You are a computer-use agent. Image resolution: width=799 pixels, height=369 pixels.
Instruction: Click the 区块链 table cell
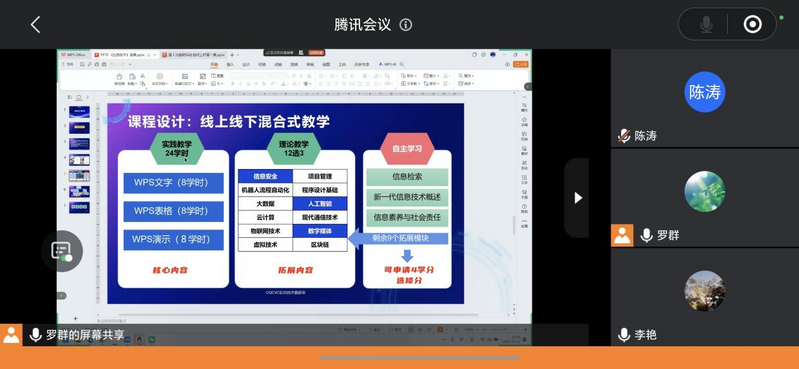320,245
